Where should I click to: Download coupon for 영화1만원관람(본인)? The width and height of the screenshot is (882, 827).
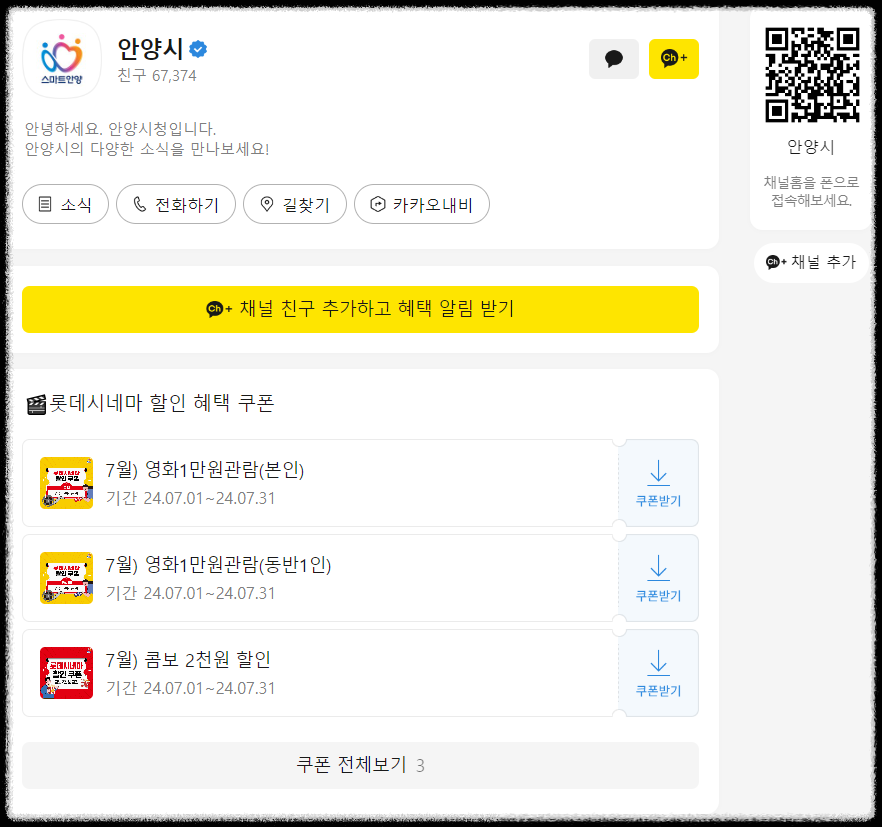click(659, 483)
